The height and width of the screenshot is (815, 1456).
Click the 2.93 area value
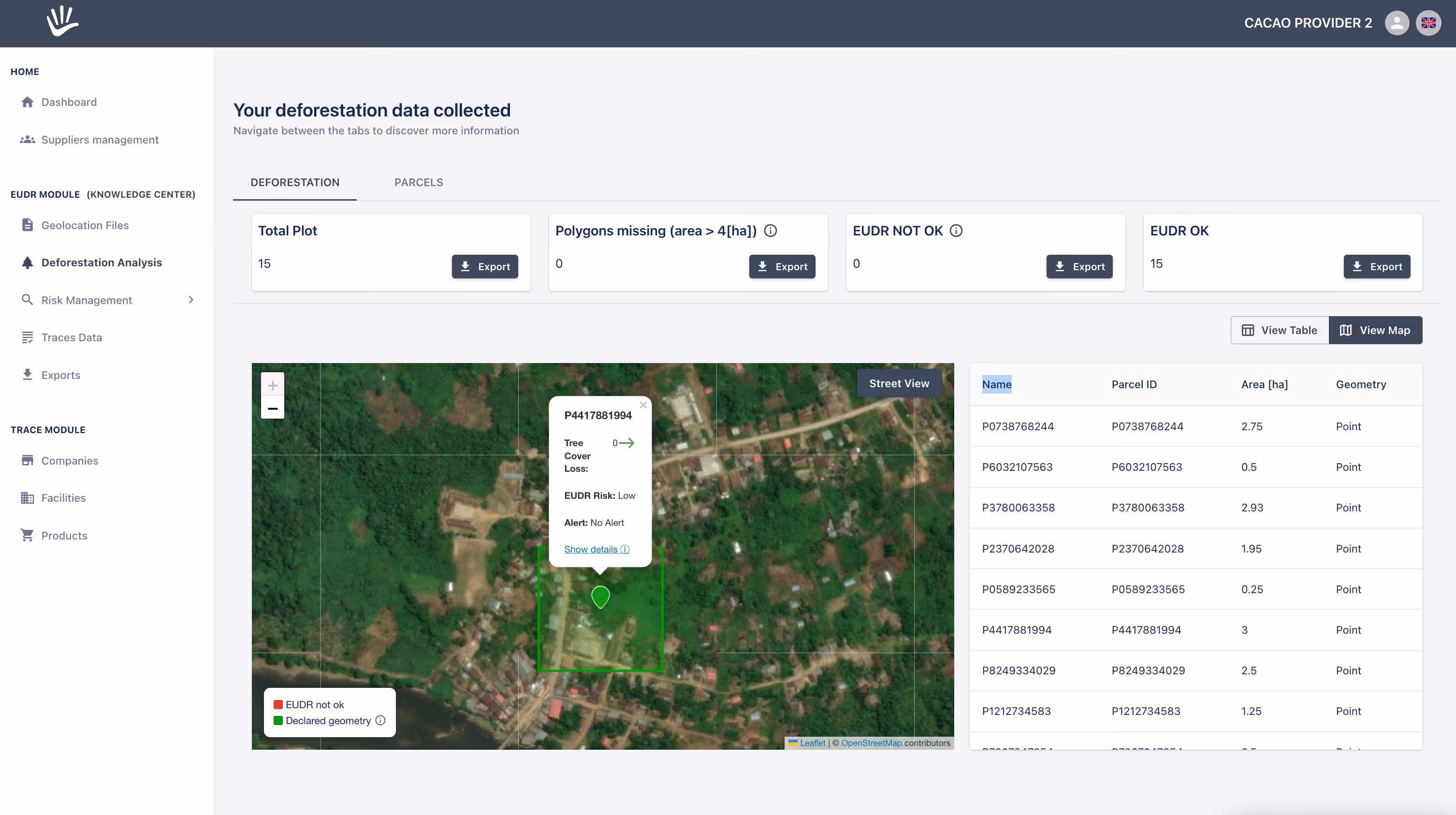(x=1252, y=508)
